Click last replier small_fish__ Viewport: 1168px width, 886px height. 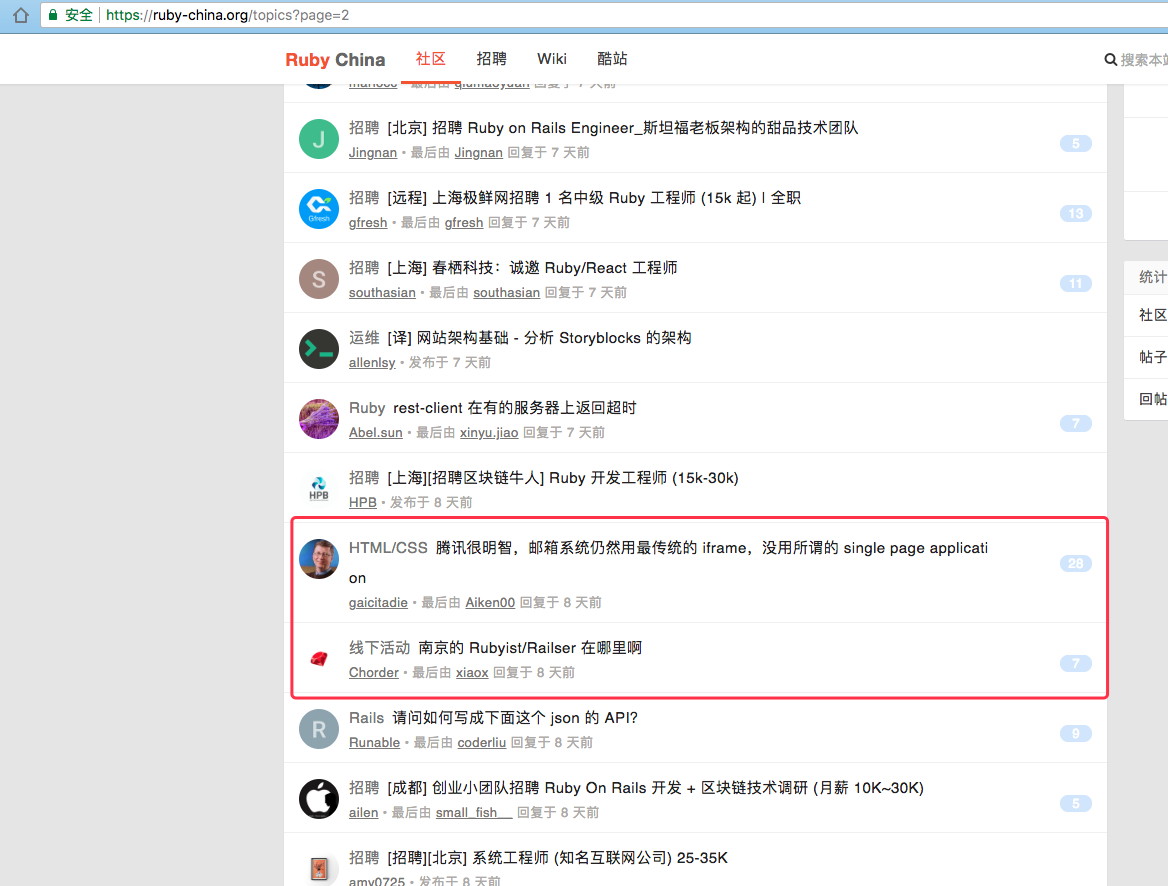click(474, 813)
